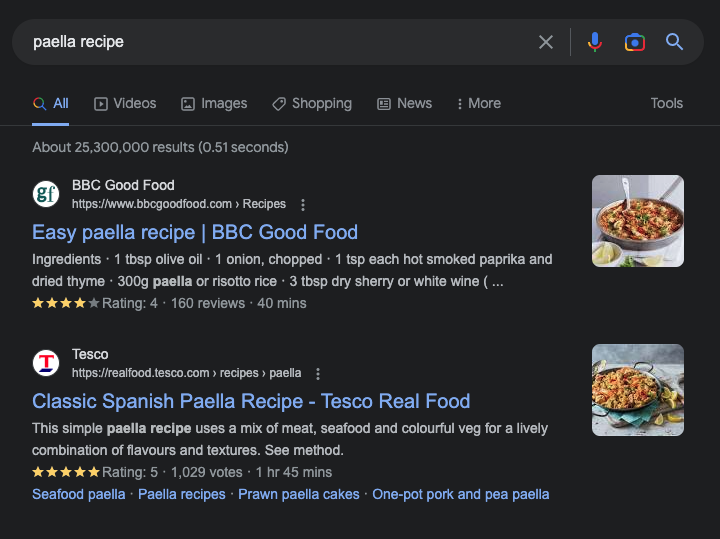Open One-pot pork and pea paella link

tap(460, 494)
